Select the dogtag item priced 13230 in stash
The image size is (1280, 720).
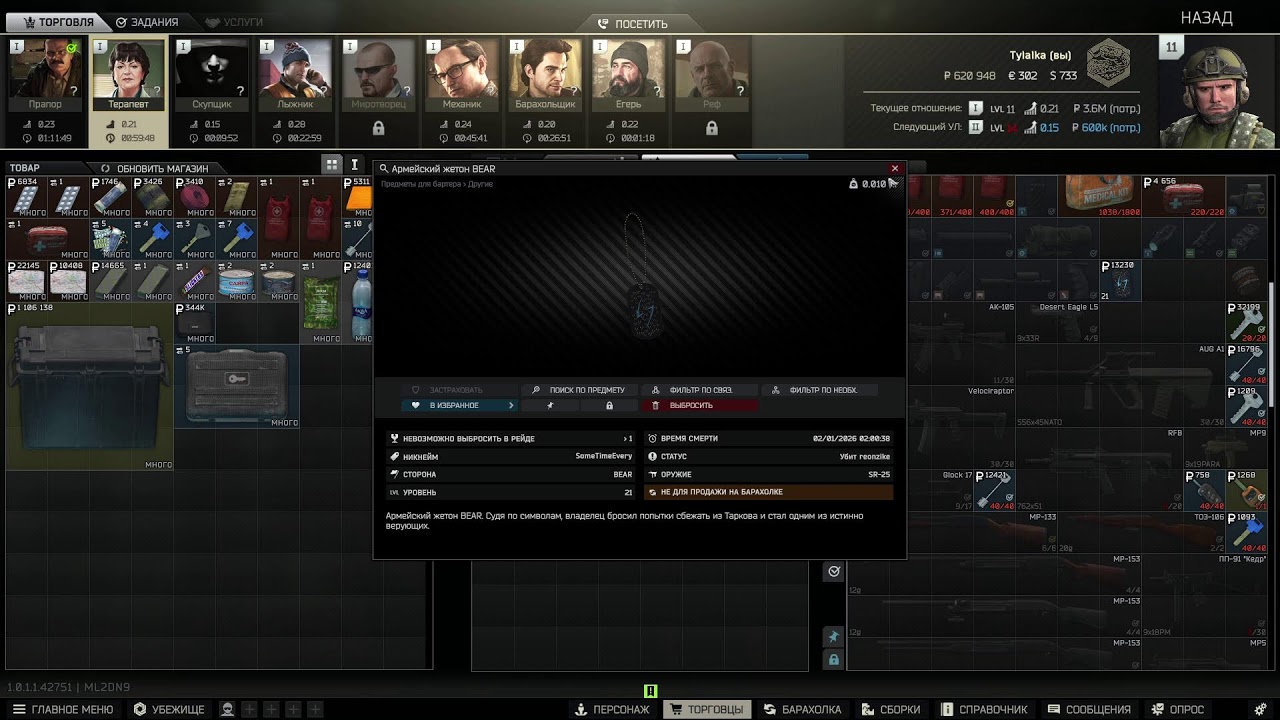tap(1121, 281)
